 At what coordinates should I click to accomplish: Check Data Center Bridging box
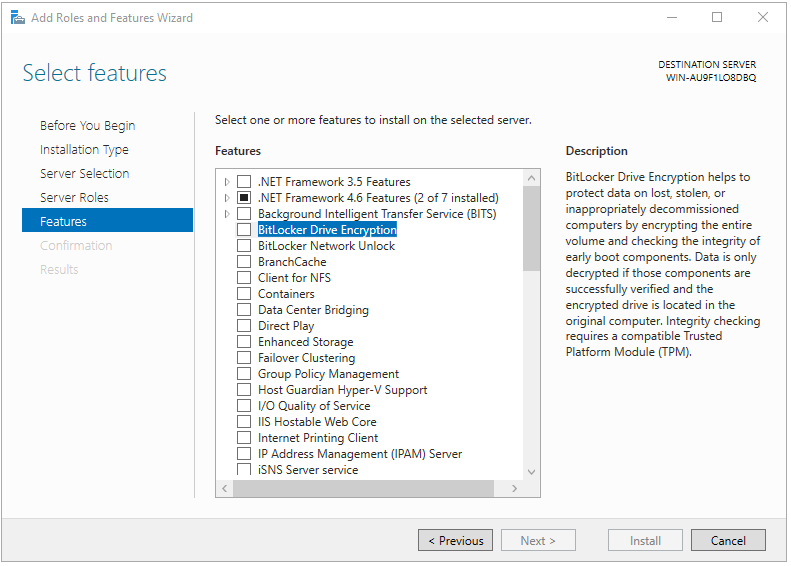pos(244,310)
